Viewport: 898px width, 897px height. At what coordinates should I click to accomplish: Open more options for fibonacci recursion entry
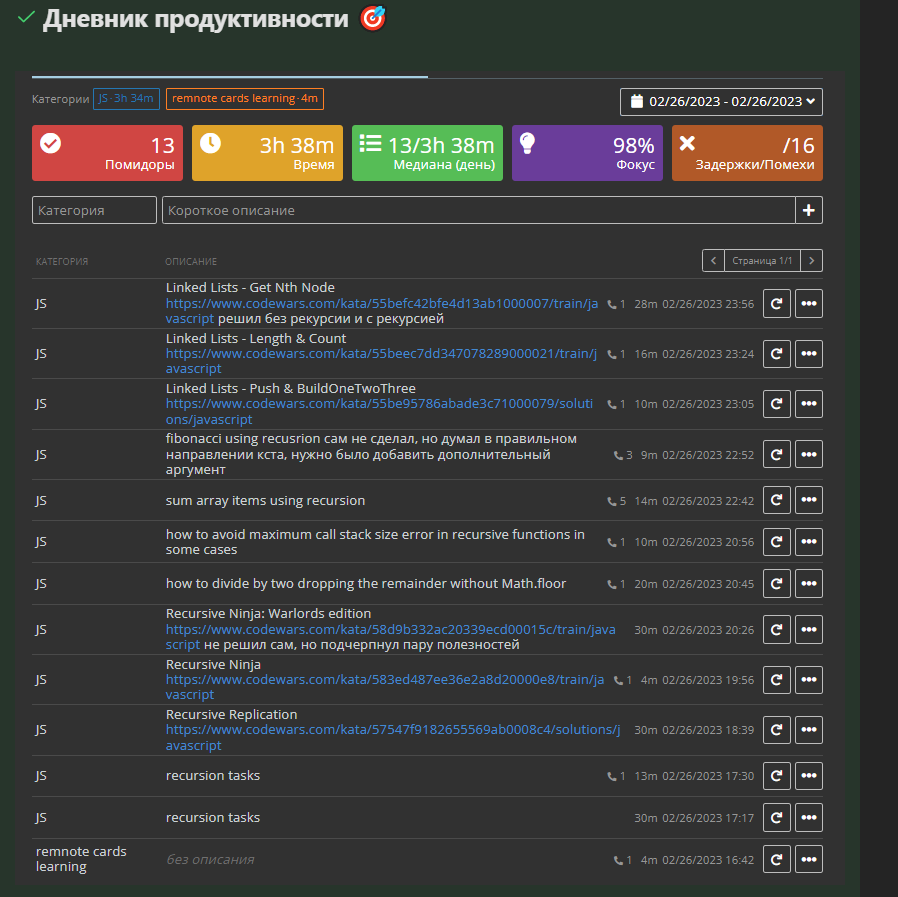(809, 455)
